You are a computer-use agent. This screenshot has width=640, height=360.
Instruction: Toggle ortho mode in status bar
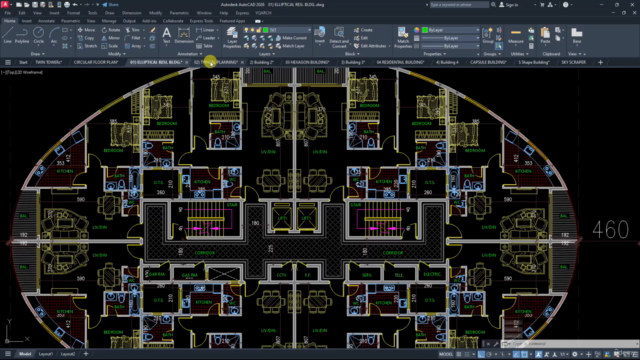pyautogui.click(x=481, y=354)
